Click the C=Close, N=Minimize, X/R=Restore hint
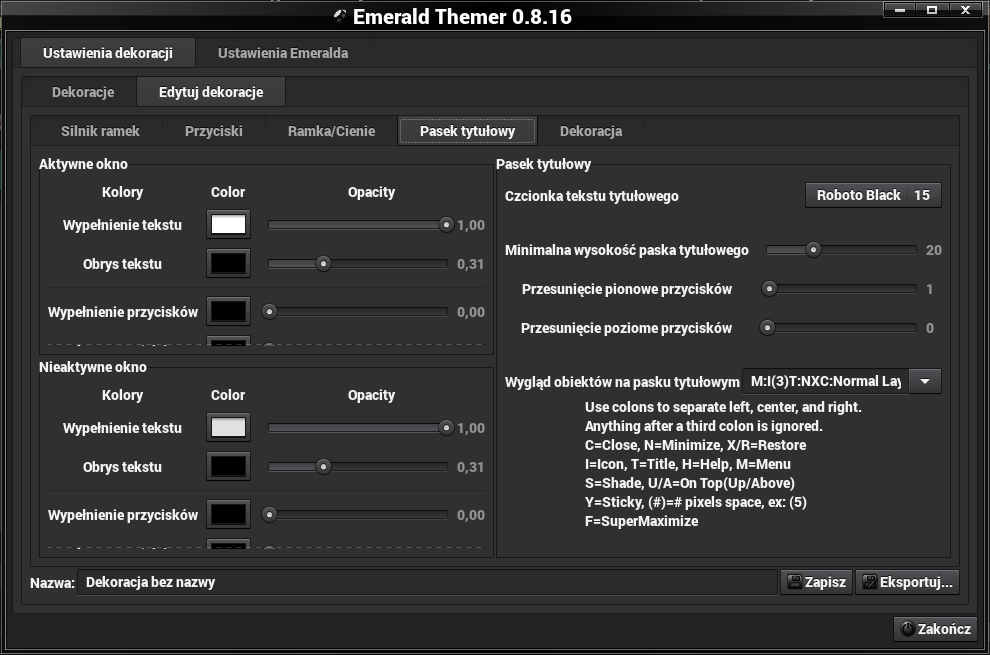 click(x=695, y=445)
